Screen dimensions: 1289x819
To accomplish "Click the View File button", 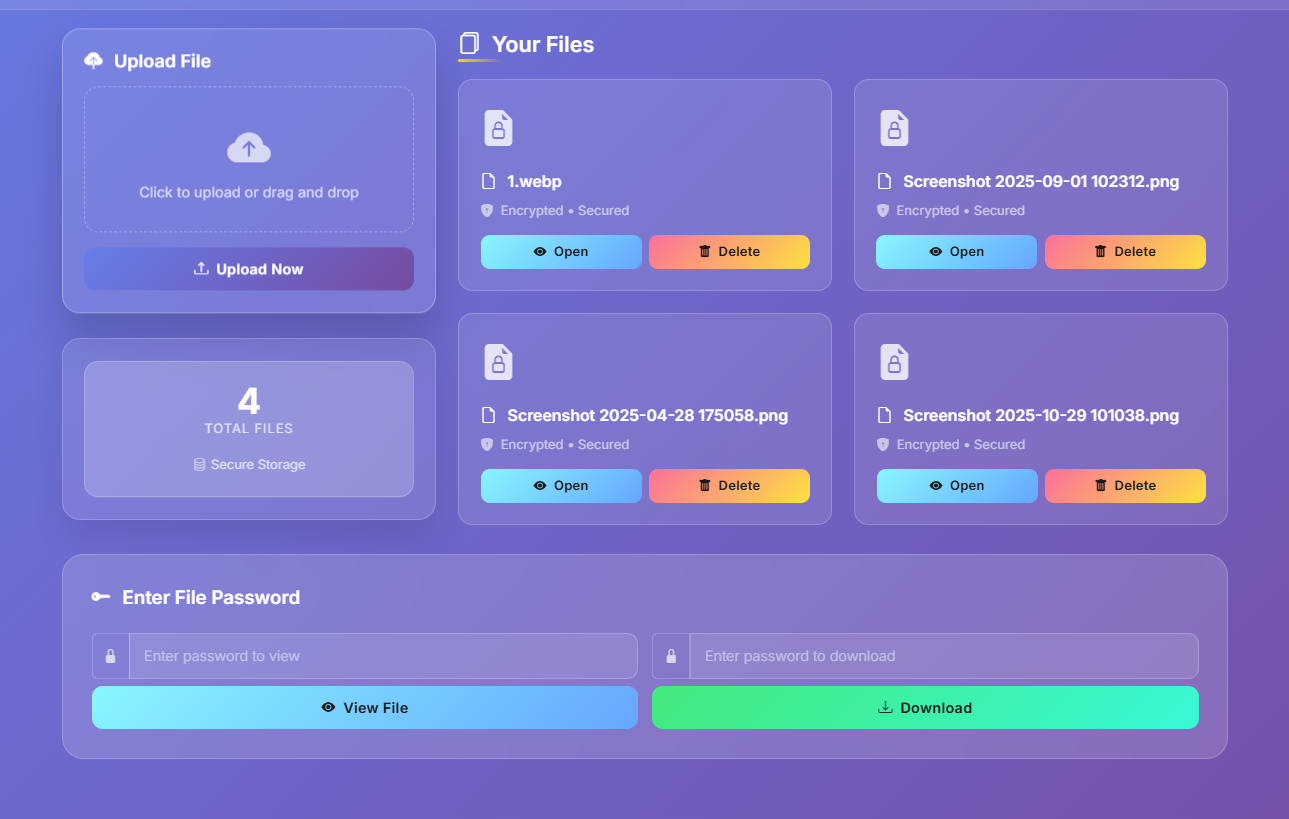I will coord(365,708).
